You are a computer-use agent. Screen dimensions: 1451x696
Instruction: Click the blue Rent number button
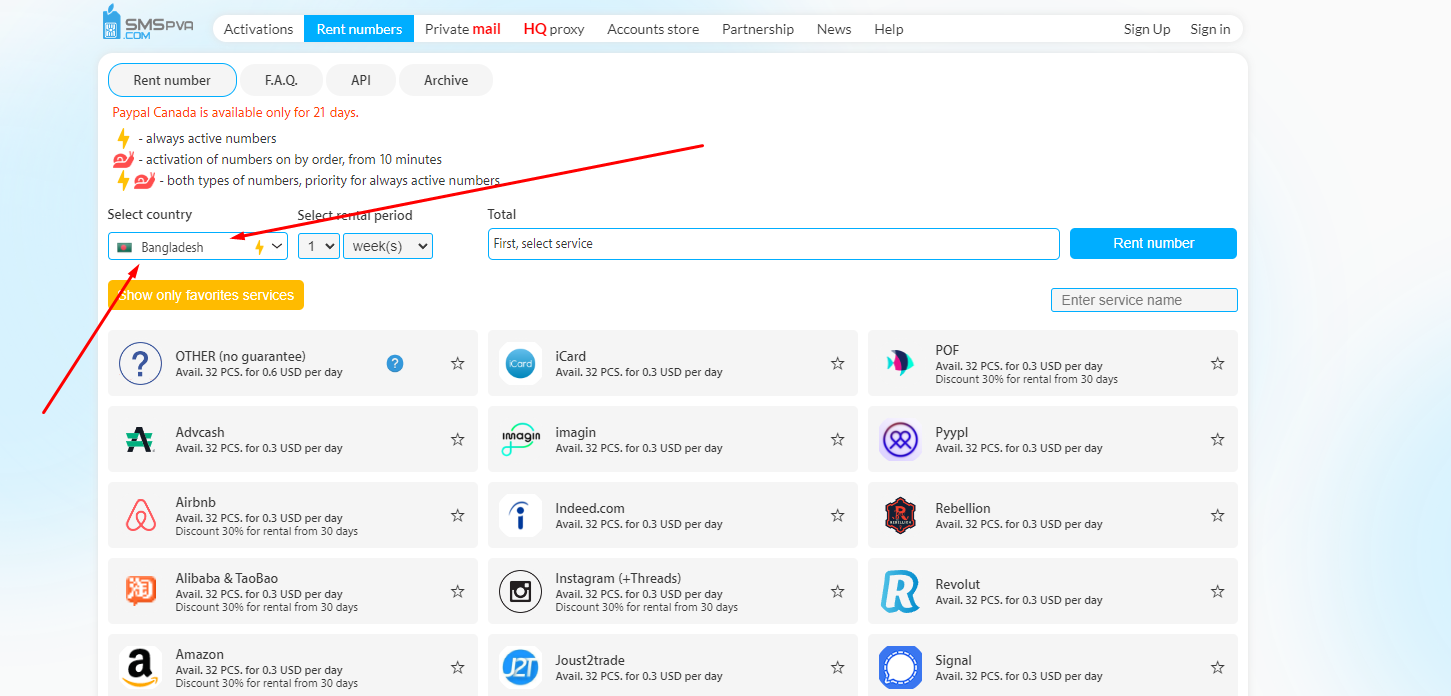[x=1153, y=243]
